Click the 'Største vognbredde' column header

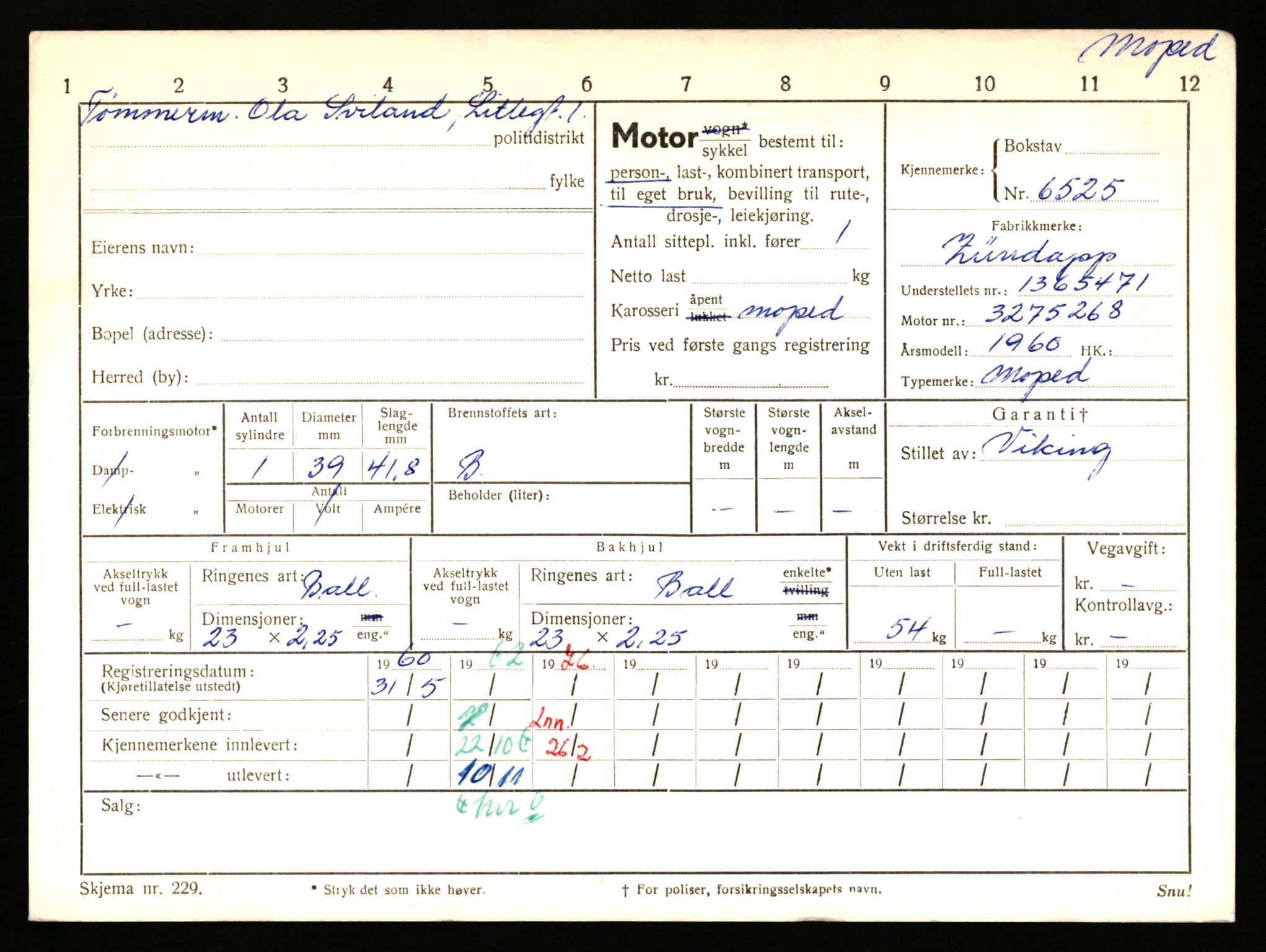click(x=724, y=430)
